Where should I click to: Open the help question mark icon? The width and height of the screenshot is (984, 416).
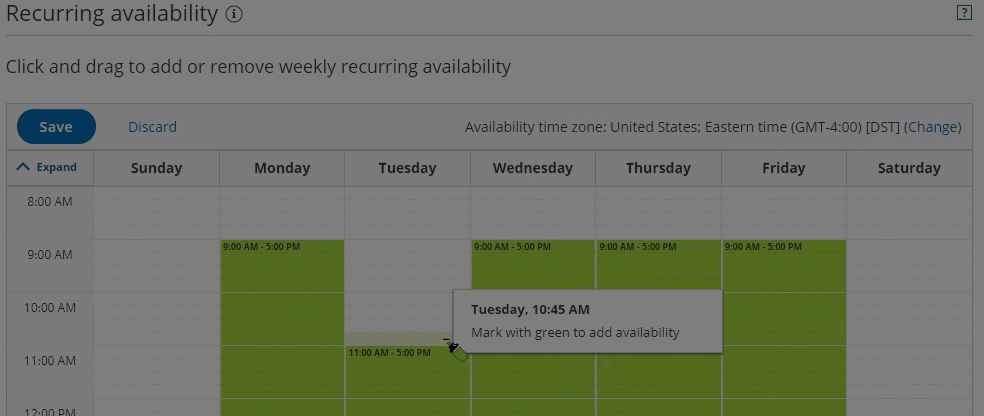click(964, 13)
